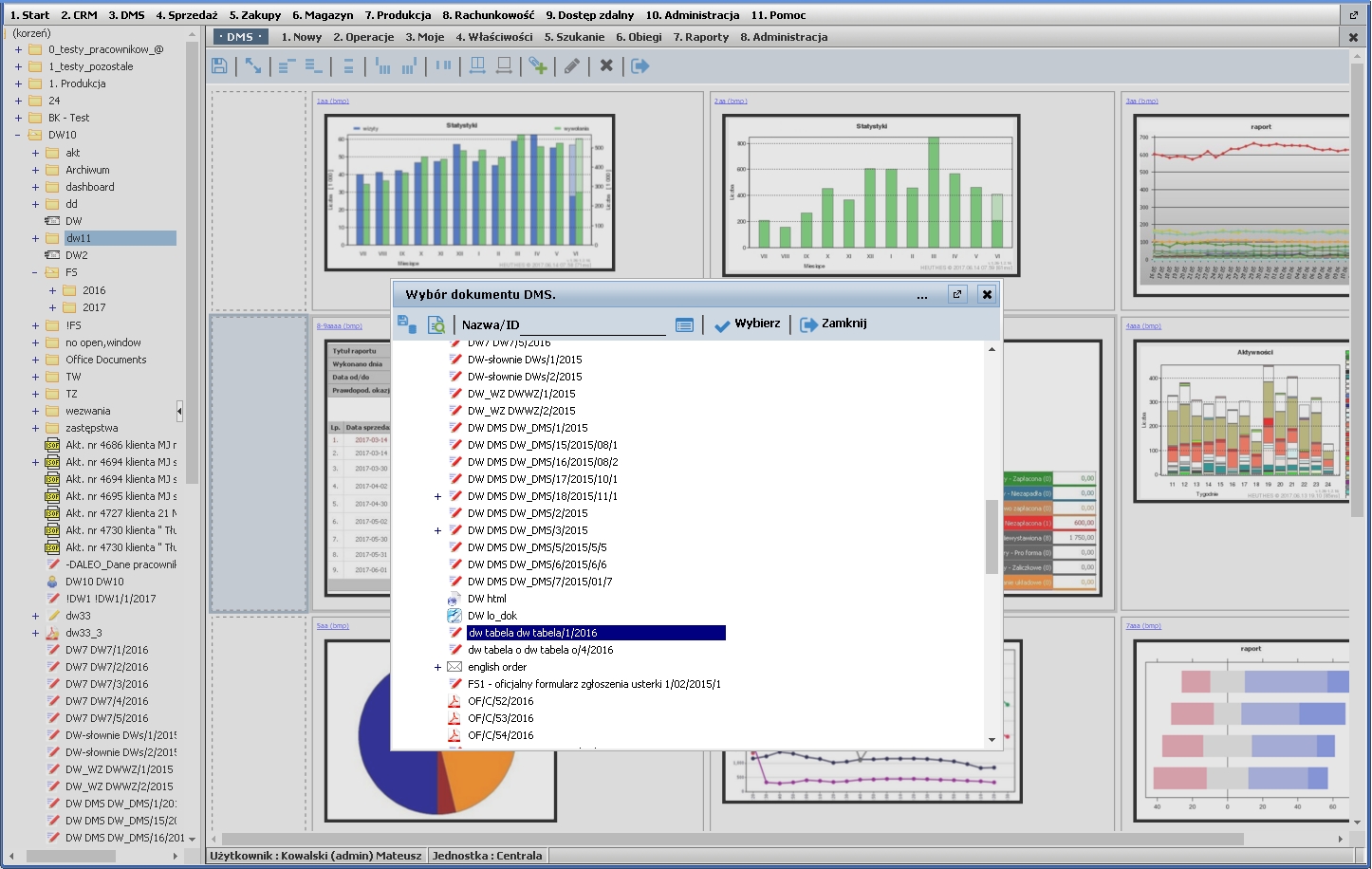
Task: Expand DW DMS DW_DMS/3/2015 in dialog
Action: [437, 530]
